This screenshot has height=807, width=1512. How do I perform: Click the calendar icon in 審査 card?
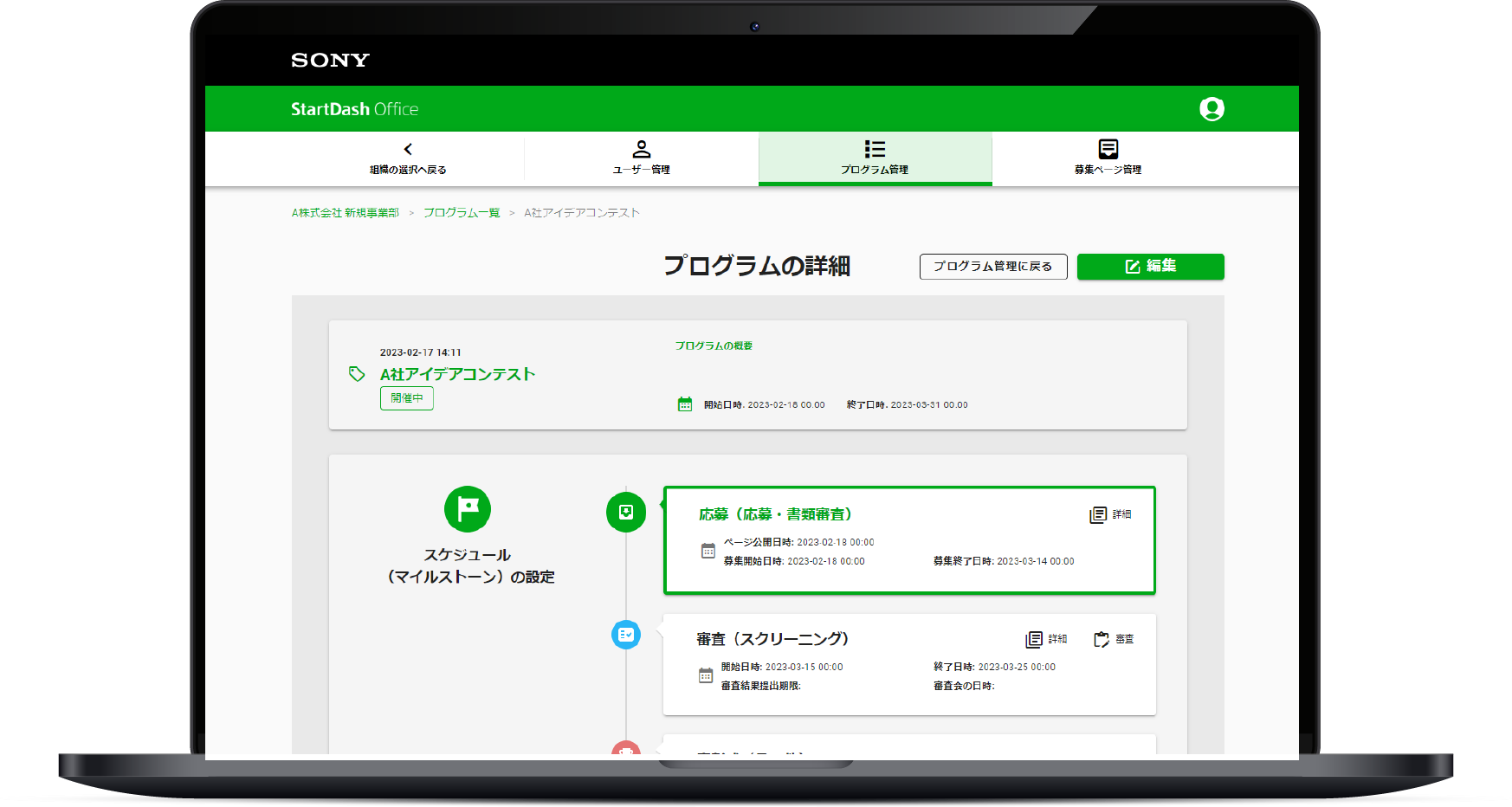pyautogui.click(x=706, y=675)
